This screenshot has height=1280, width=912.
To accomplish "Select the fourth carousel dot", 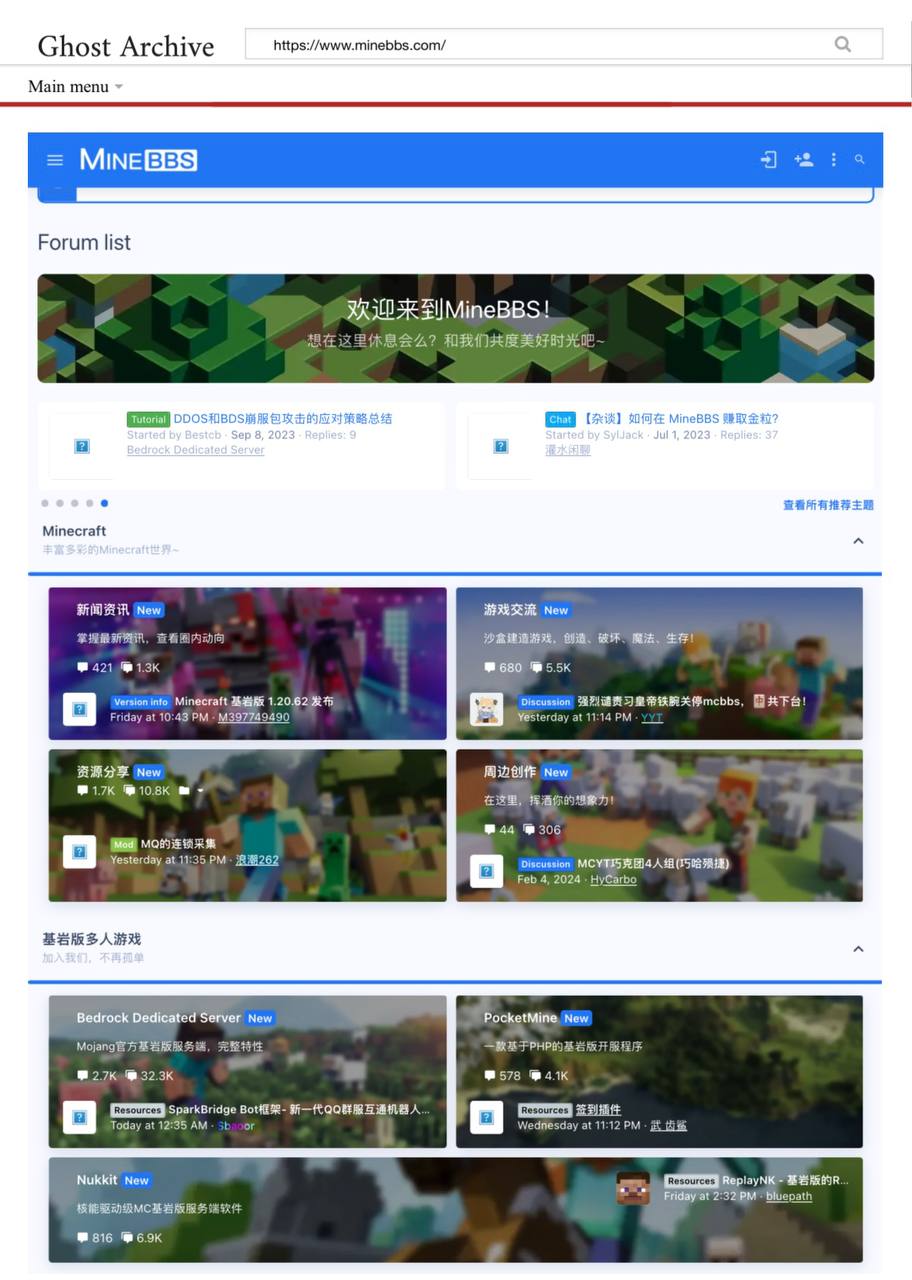I will tap(90, 503).
